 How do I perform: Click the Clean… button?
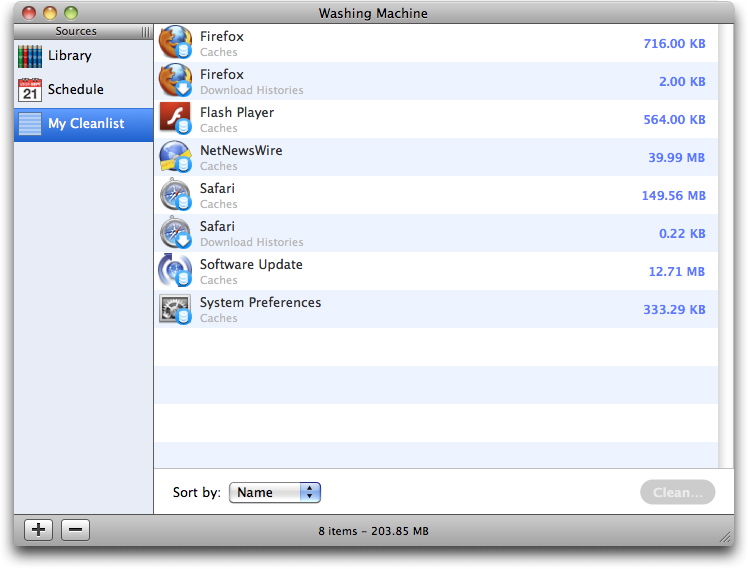677,492
